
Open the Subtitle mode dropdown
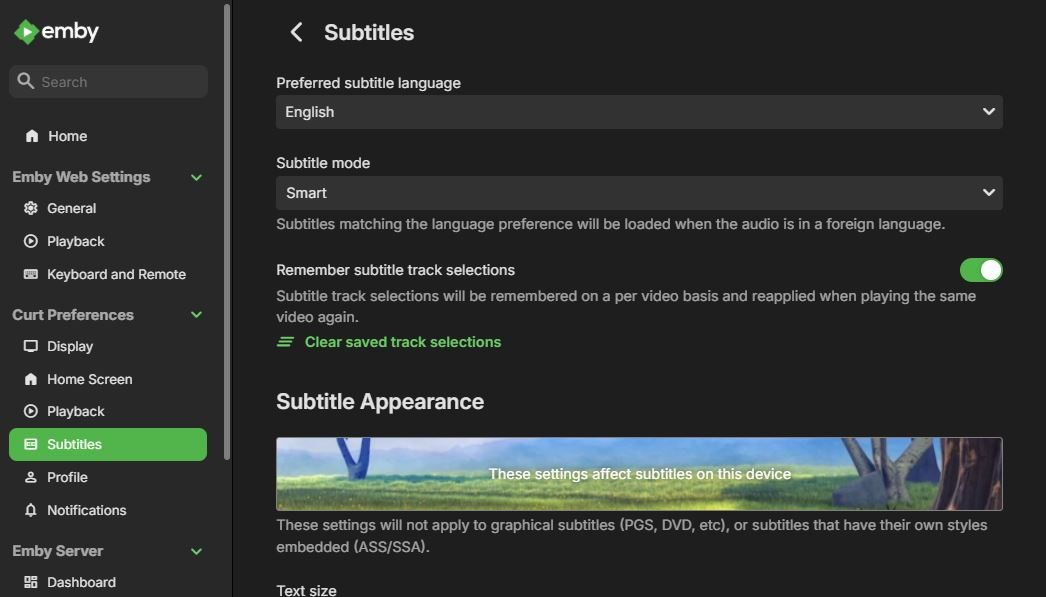639,193
